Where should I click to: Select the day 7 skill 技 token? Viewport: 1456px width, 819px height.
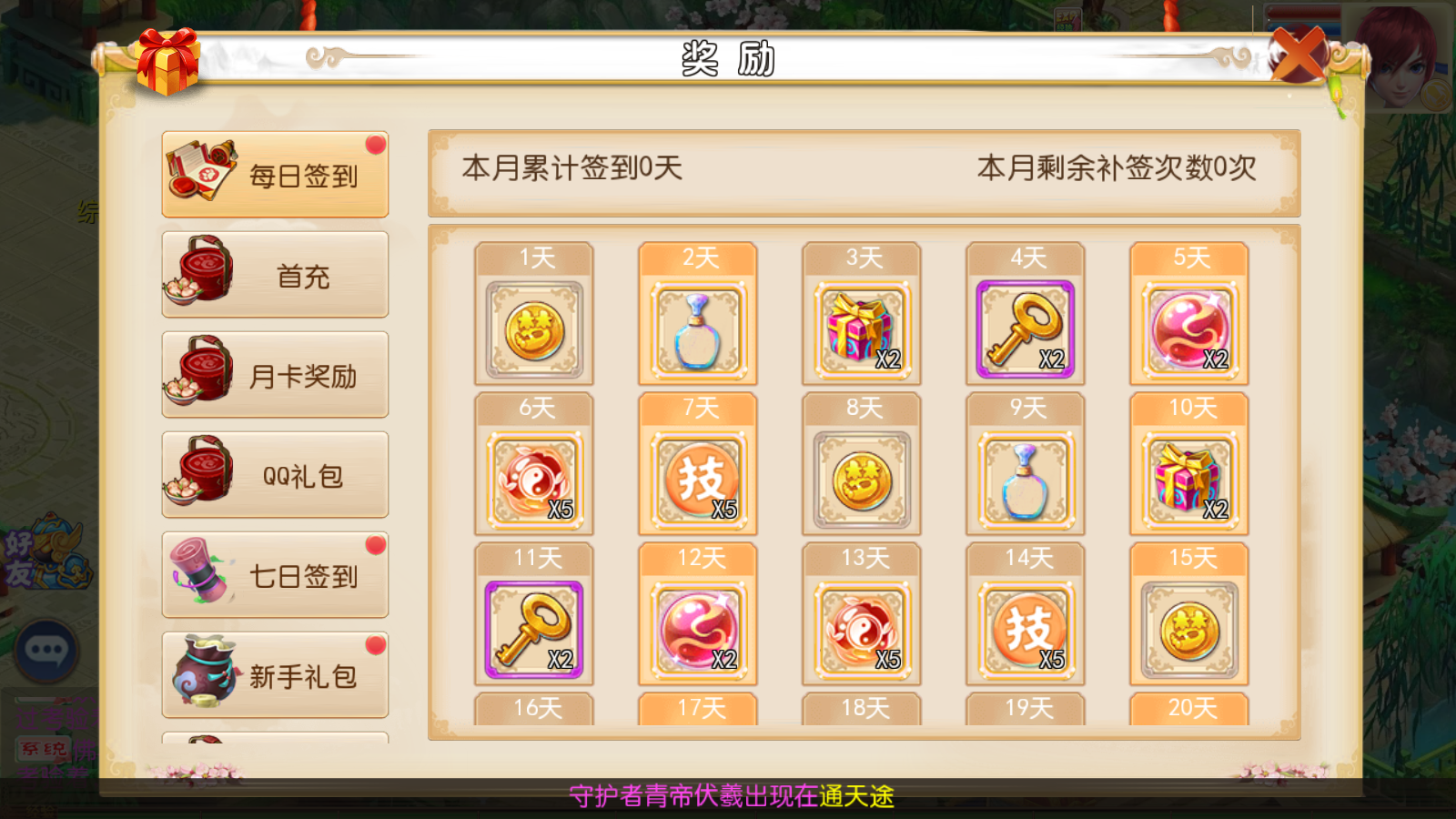pyautogui.click(x=698, y=480)
